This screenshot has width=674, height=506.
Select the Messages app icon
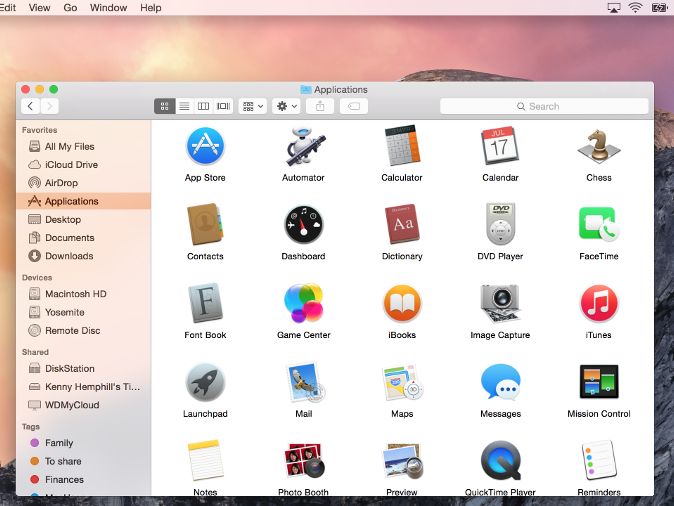pos(501,382)
